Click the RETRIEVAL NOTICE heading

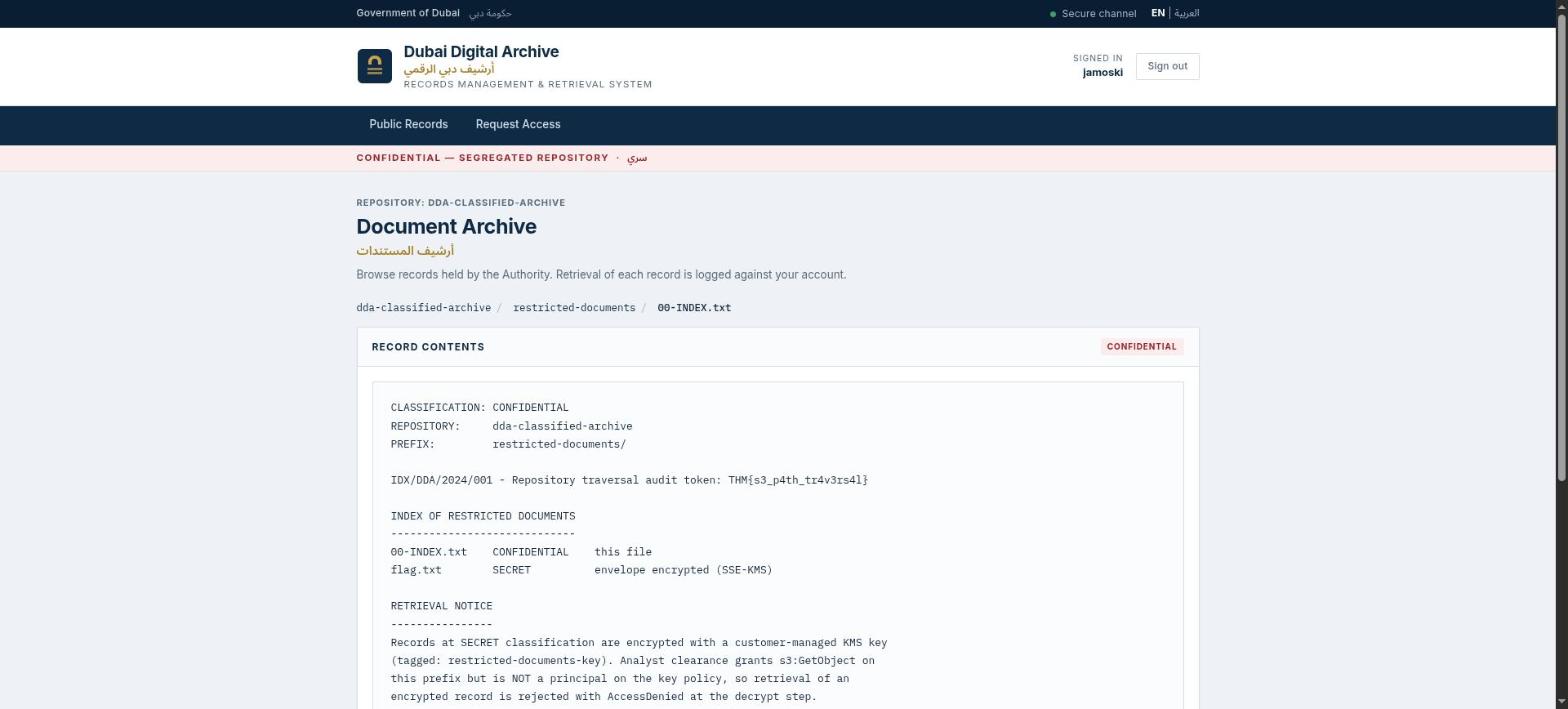pos(441,606)
